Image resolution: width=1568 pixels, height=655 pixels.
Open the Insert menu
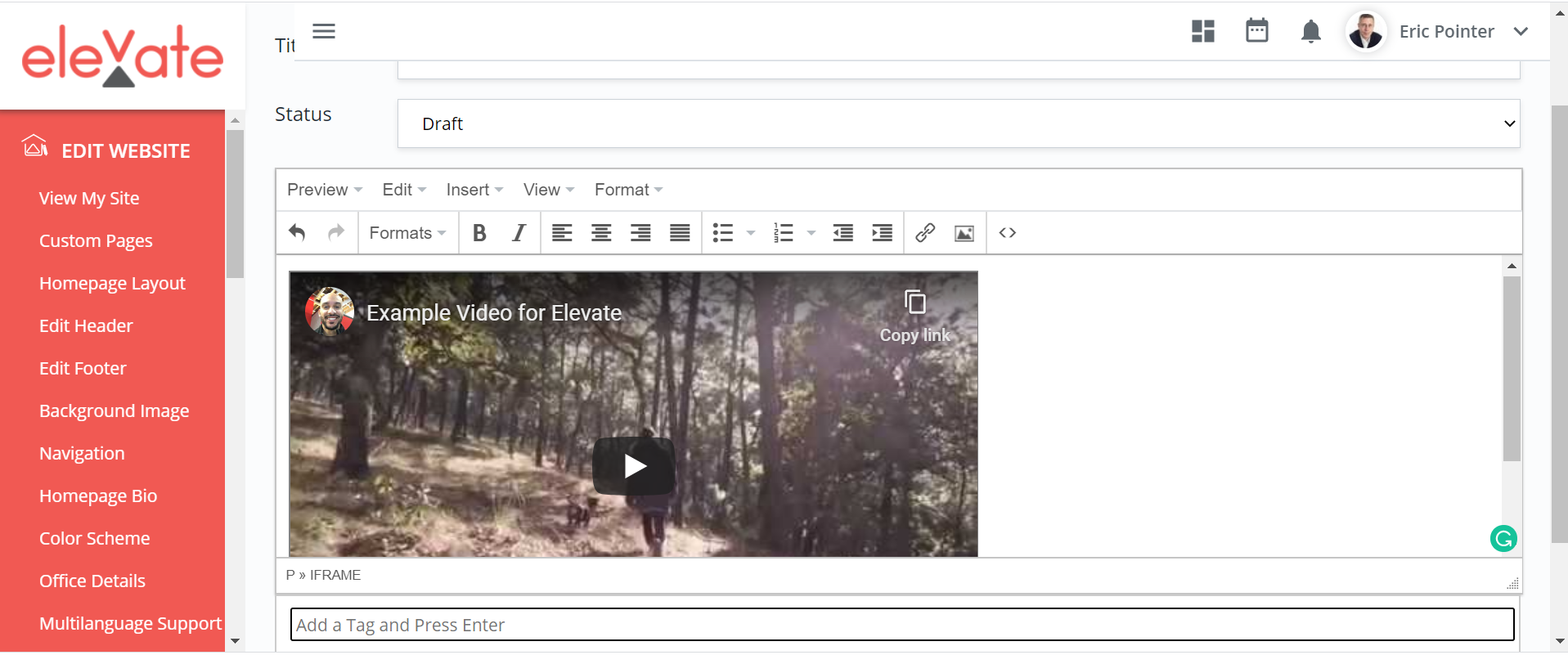[474, 190]
